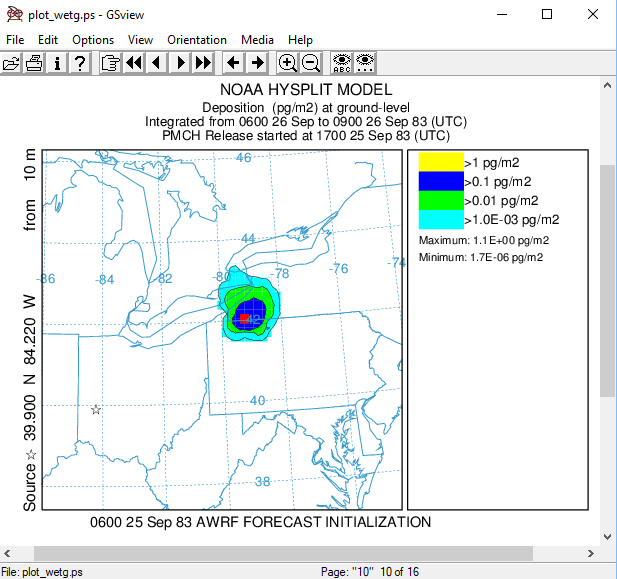Open the Options menu

(x=93, y=40)
